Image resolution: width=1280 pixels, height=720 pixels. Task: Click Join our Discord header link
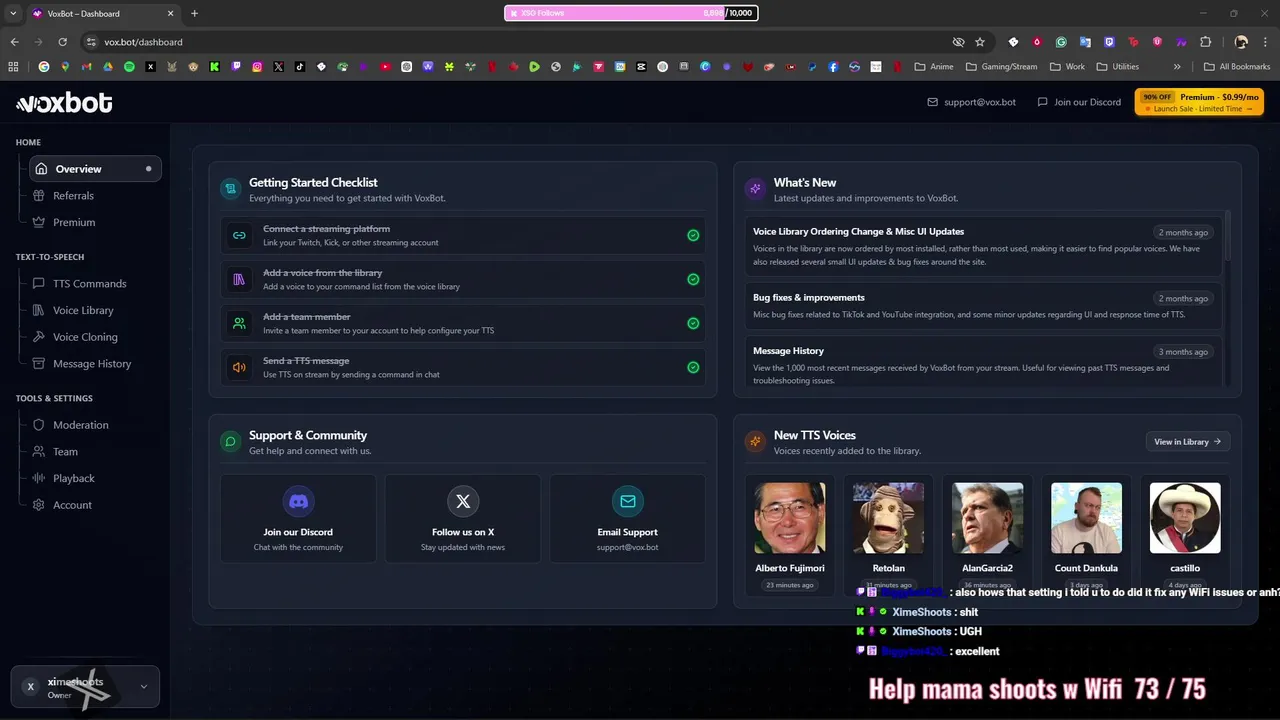(x=1079, y=102)
